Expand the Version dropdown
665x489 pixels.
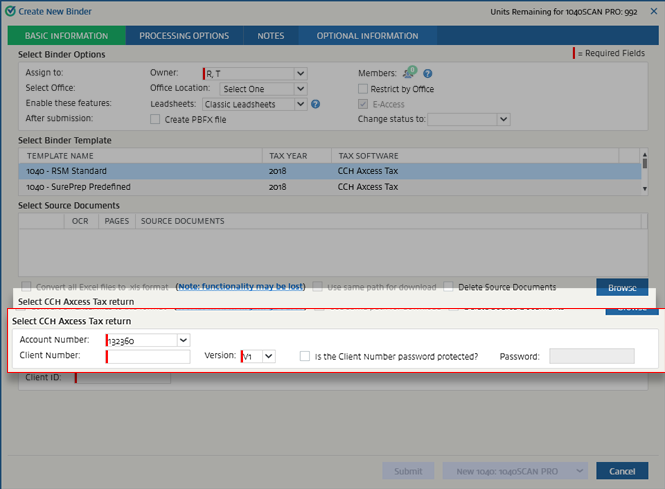[x=268, y=356]
